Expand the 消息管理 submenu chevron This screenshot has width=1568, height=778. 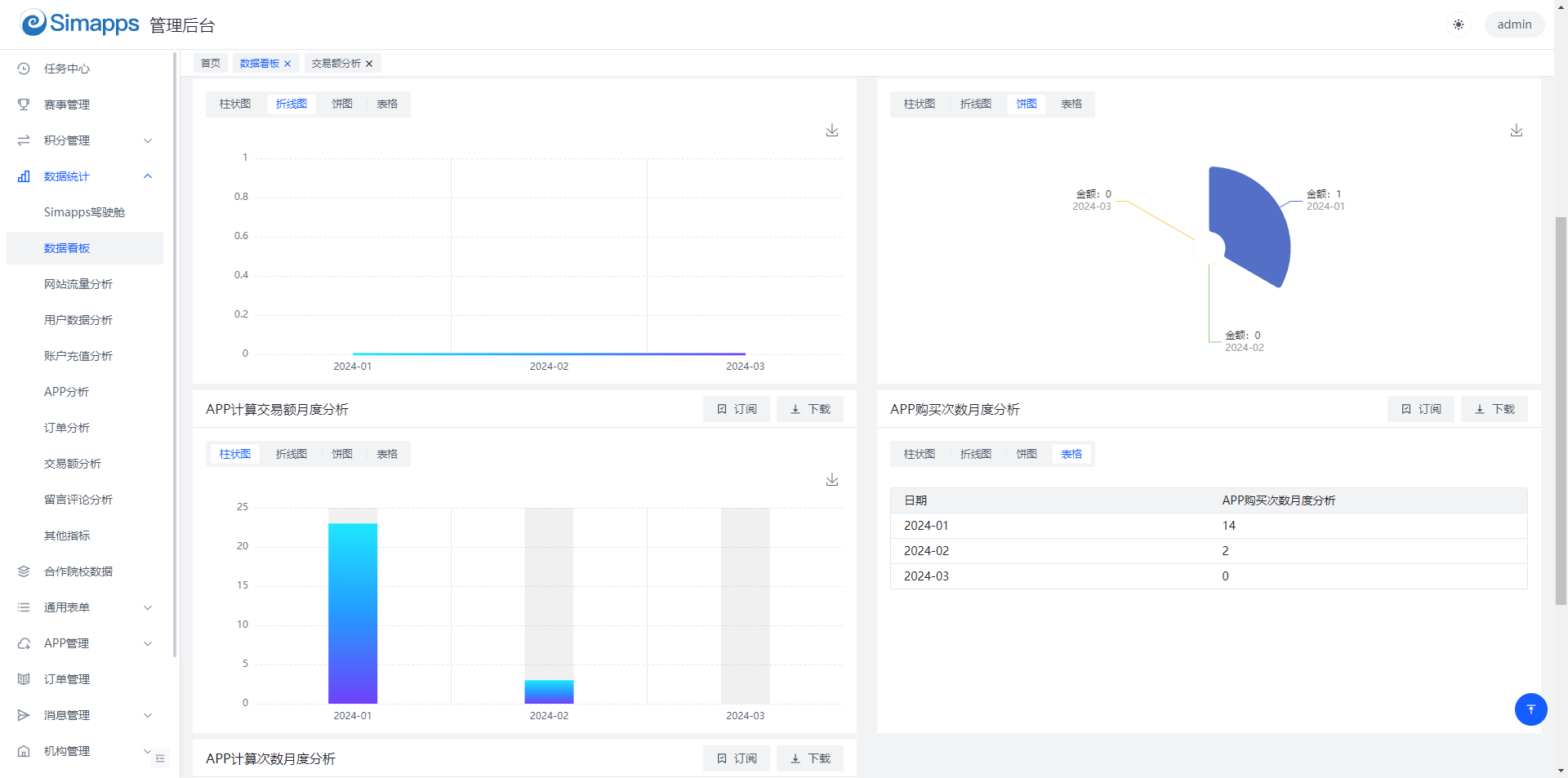click(x=148, y=715)
